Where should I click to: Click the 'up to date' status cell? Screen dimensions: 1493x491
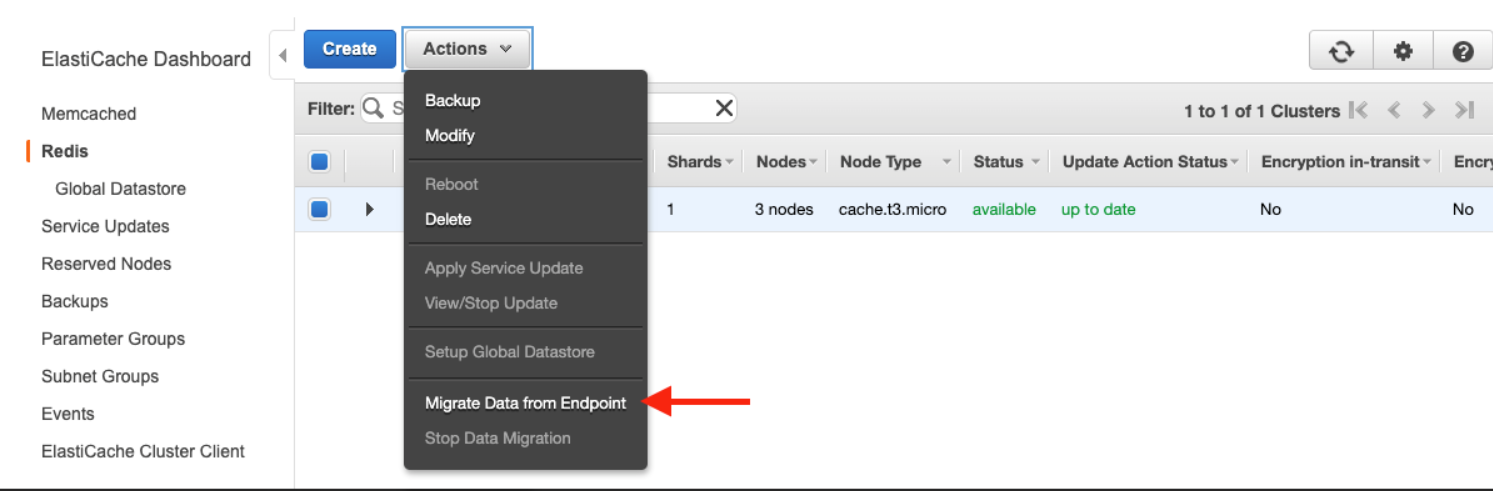[1098, 210]
